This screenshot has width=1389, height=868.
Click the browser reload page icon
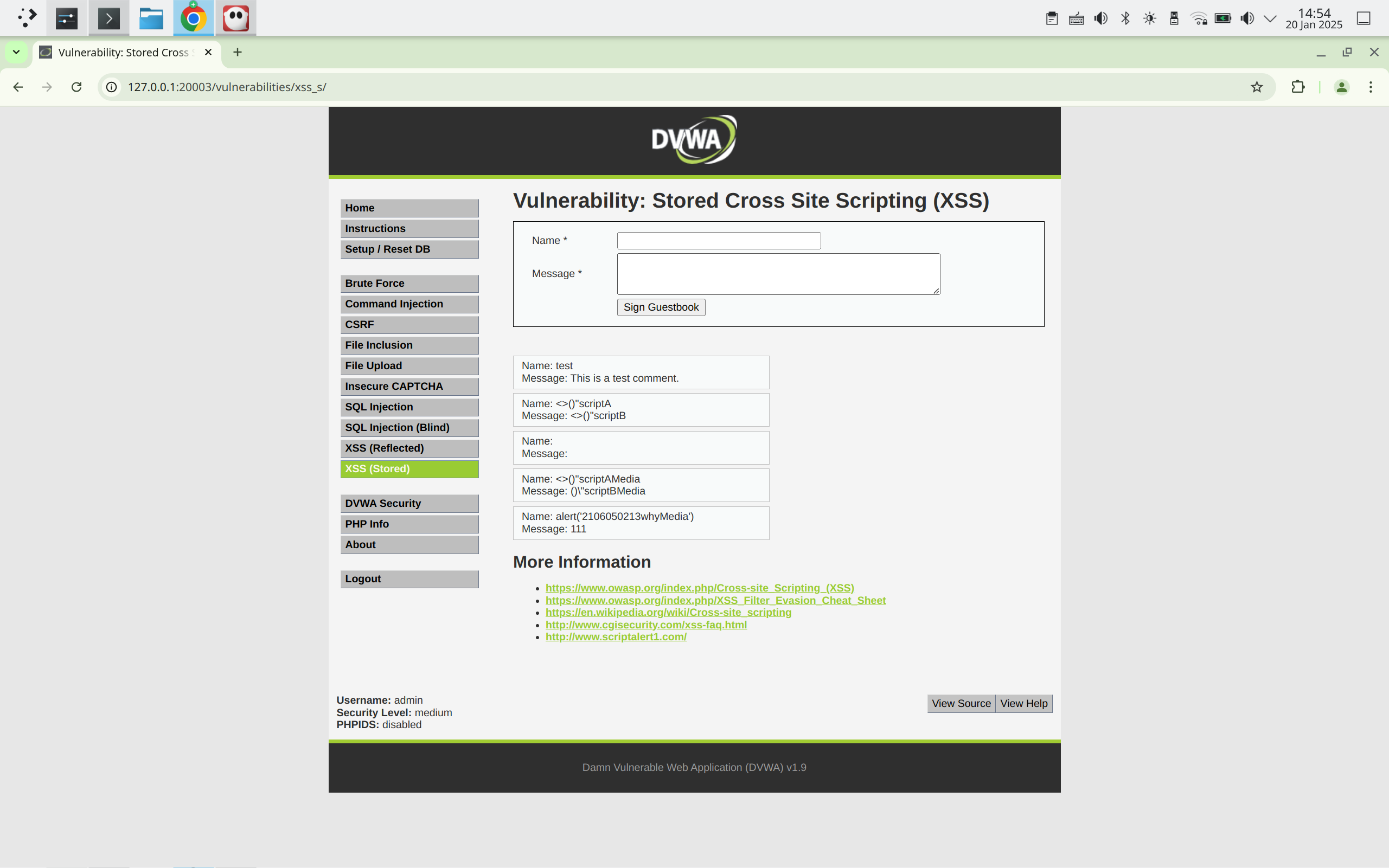tap(76, 87)
